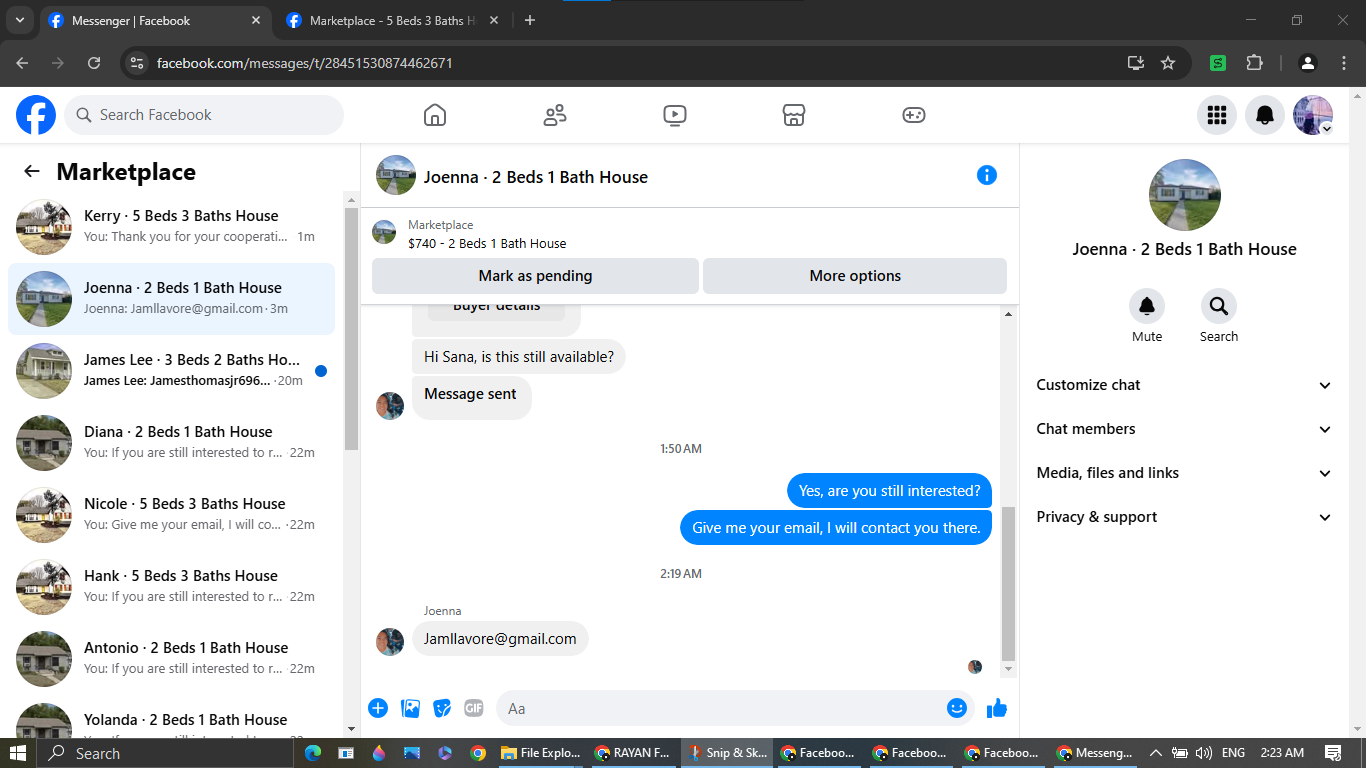This screenshot has height=768, width=1366.
Task: Click the Search Facebook field
Action: click(204, 115)
